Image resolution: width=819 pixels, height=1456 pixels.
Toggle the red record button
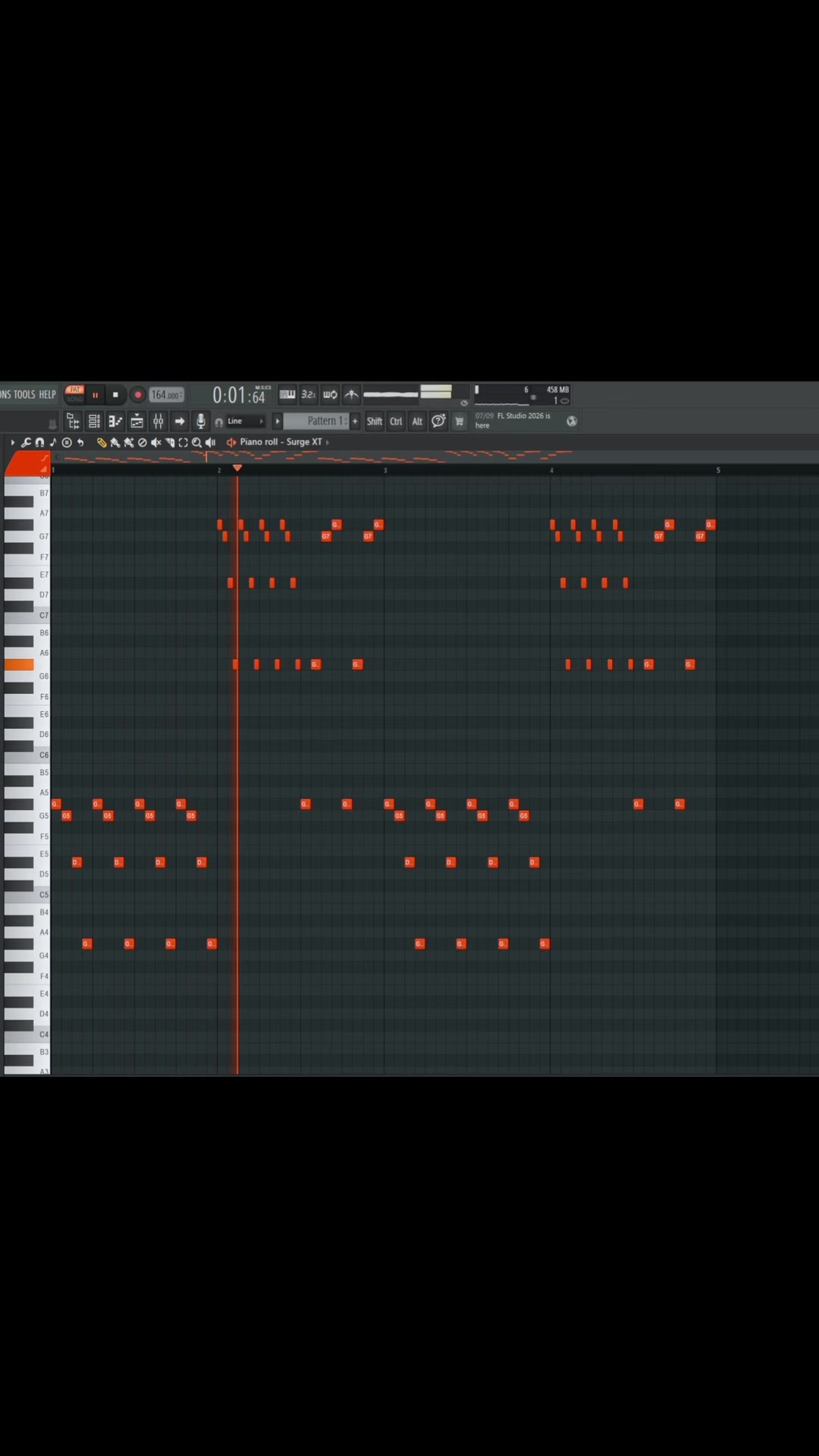pyautogui.click(x=137, y=394)
